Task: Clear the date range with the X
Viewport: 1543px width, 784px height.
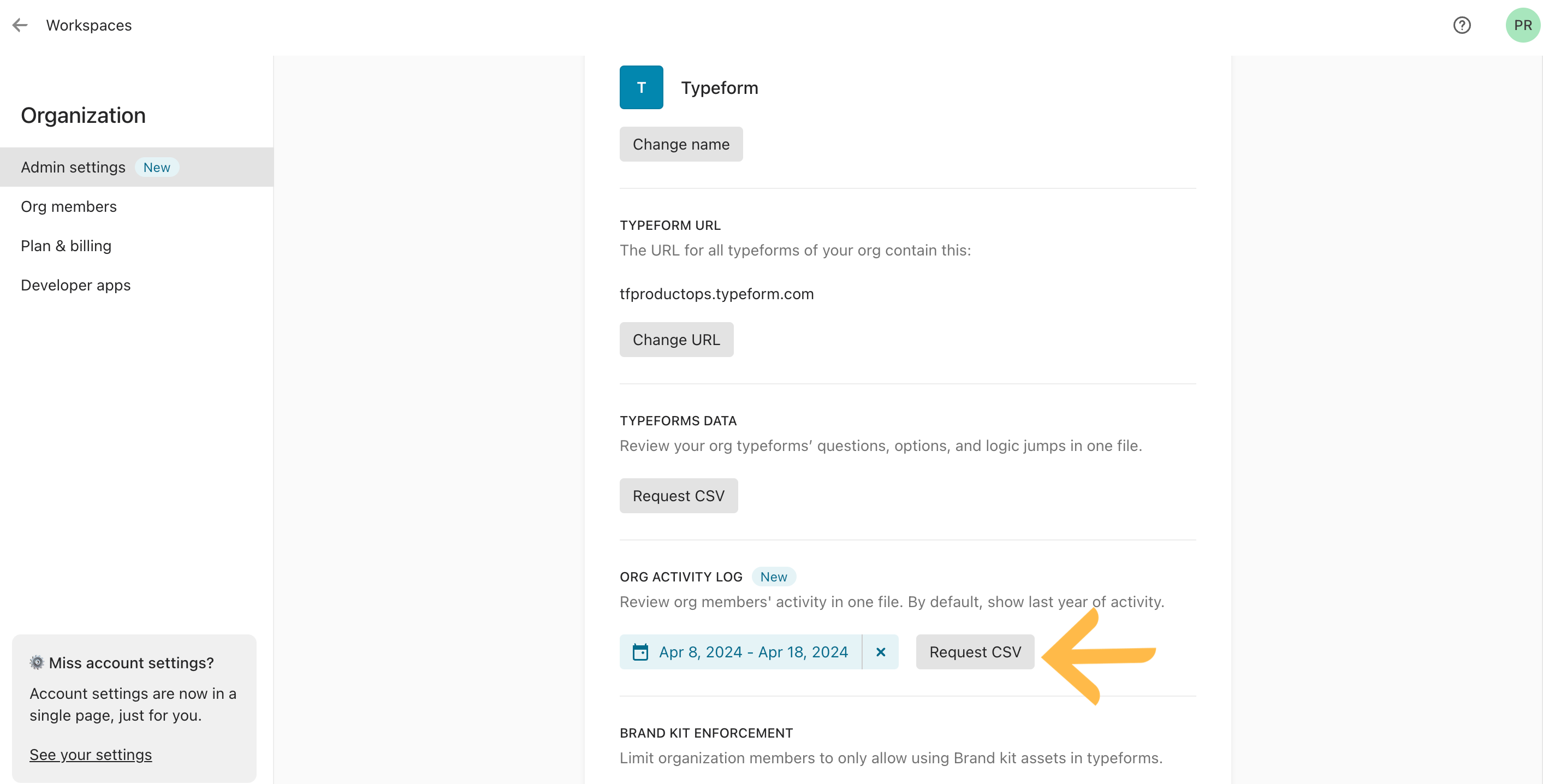Action: click(x=881, y=652)
